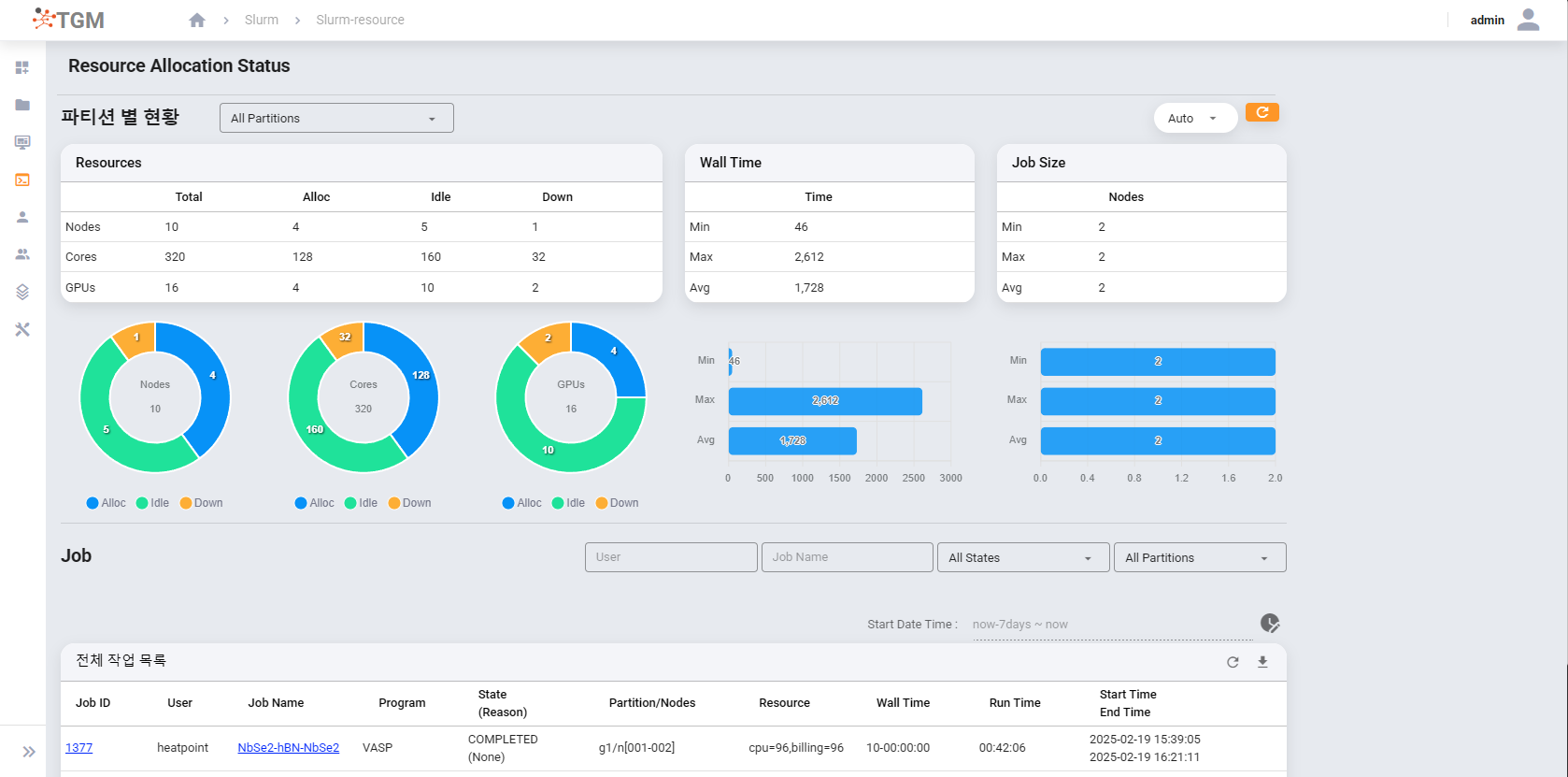Click the home icon in the breadcrumb
The height and width of the screenshot is (777, 1568).
click(x=197, y=20)
